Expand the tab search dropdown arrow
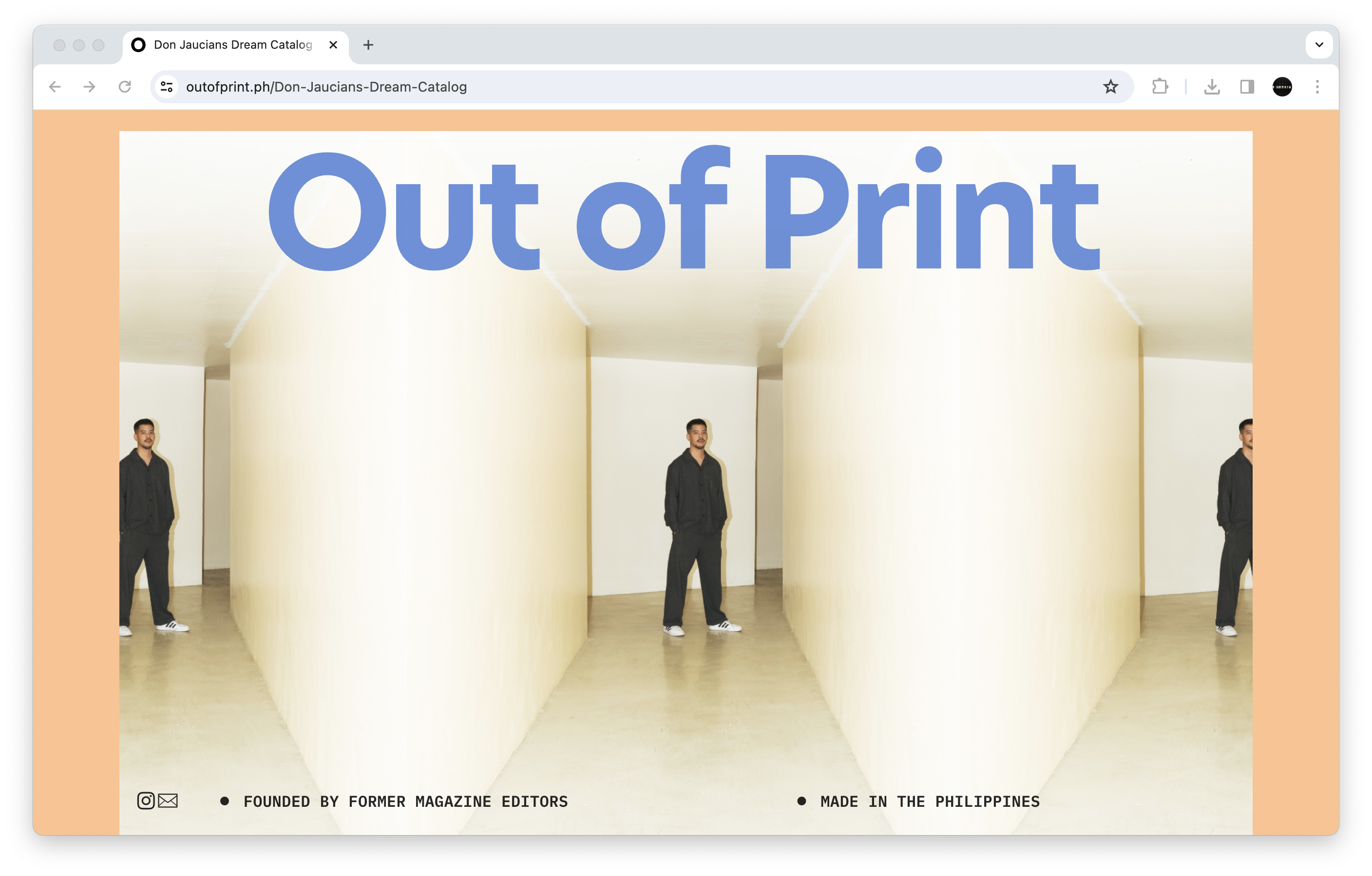Image resolution: width=1372 pixels, height=876 pixels. (x=1319, y=44)
